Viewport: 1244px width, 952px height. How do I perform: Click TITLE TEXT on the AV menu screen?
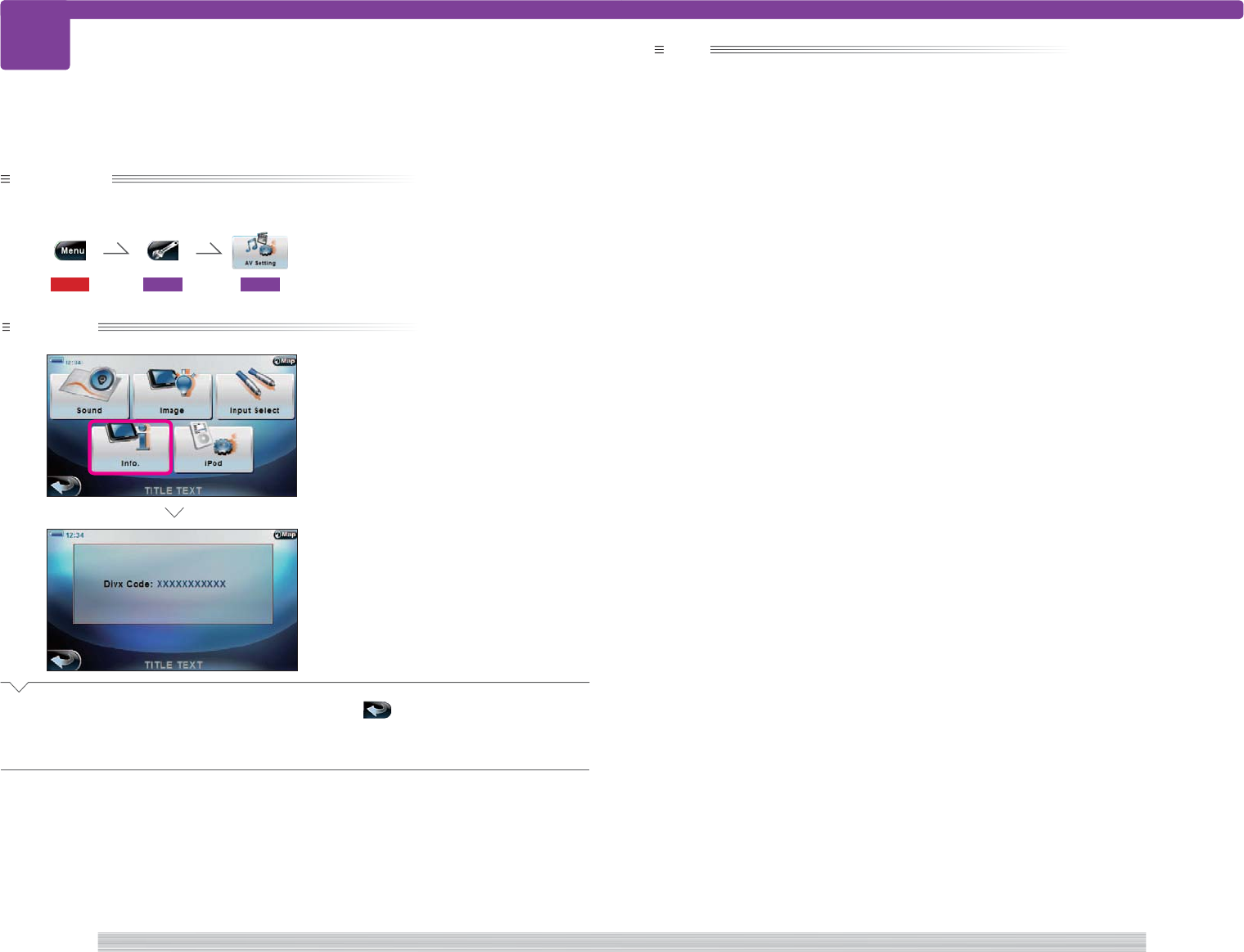pos(173,490)
